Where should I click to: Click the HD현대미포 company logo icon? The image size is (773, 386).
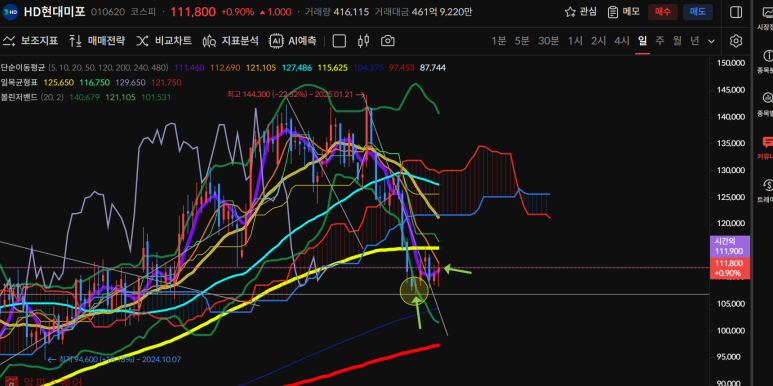[x=10, y=11]
